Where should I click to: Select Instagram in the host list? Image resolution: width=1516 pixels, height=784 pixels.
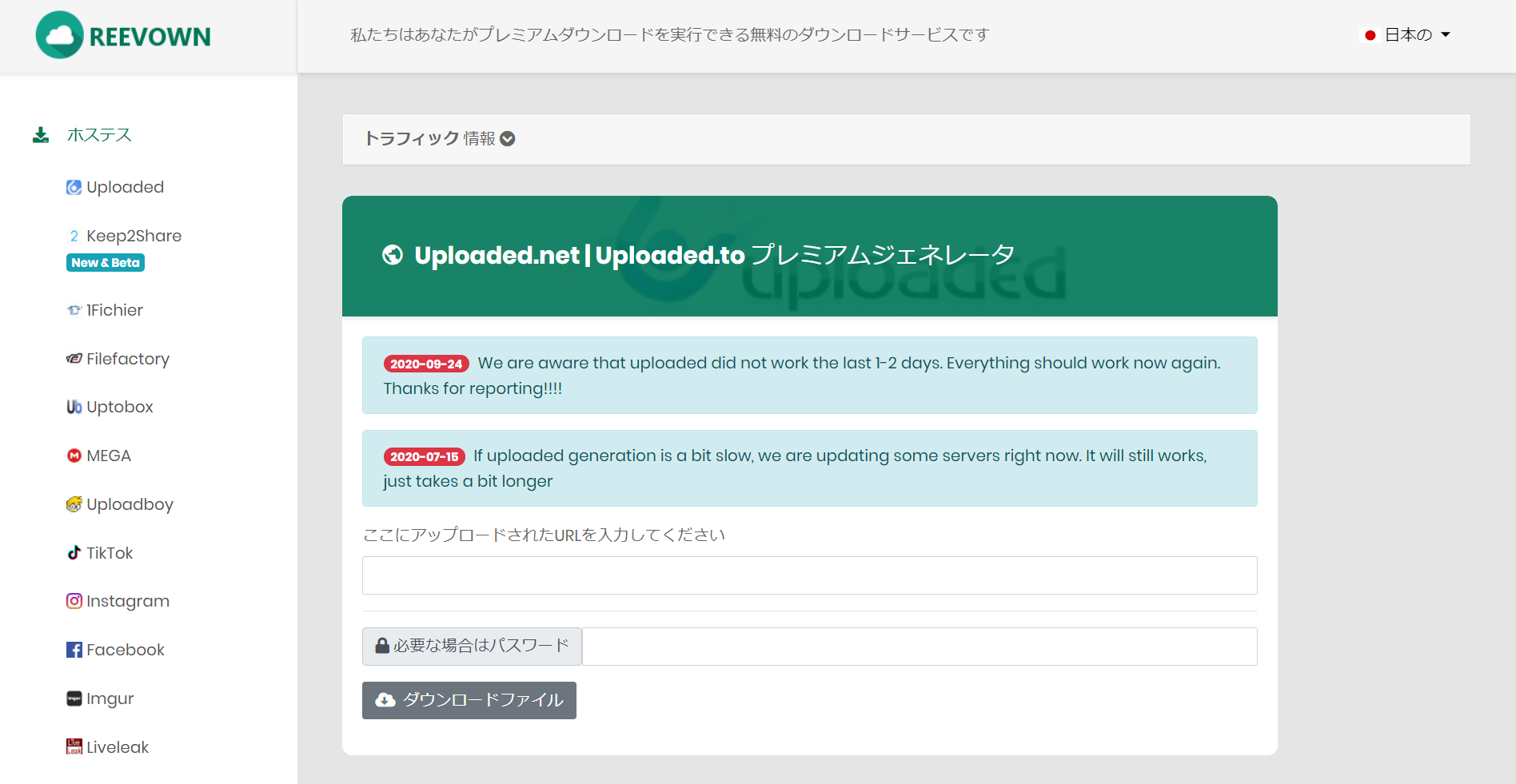pyautogui.click(x=128, y=601)
